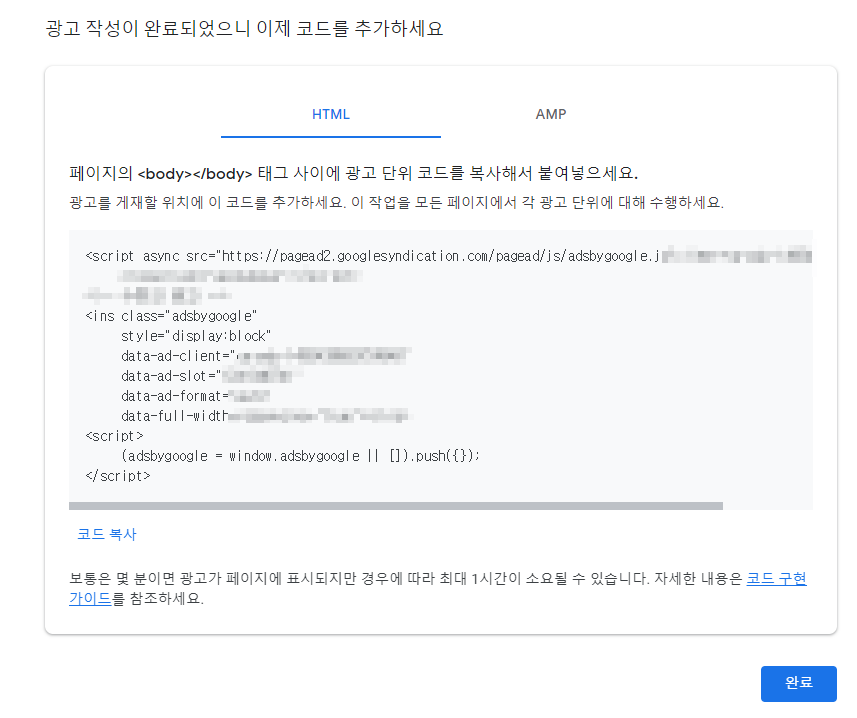Click the data-ad-format attribute line
This screenshot has width=857, height=718.
point(195,396)
